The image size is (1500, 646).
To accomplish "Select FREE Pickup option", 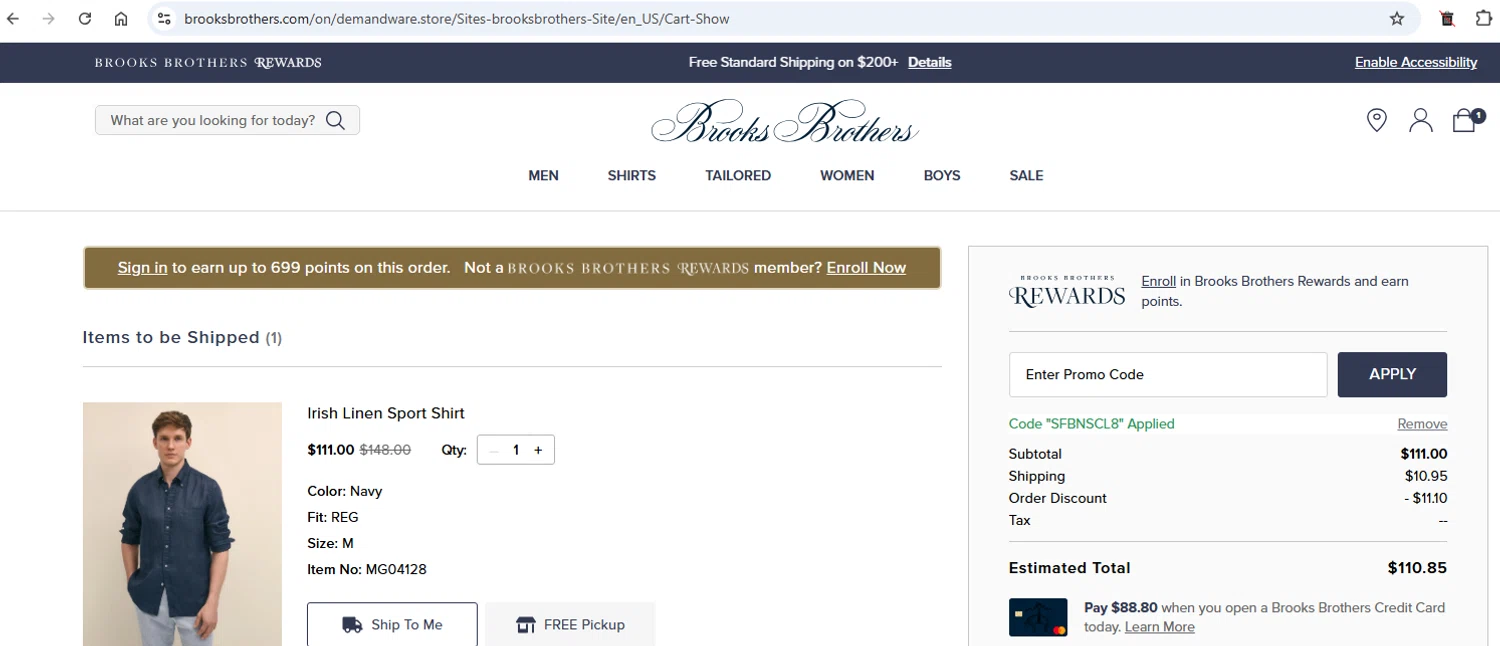I will [x=570, y=625].
